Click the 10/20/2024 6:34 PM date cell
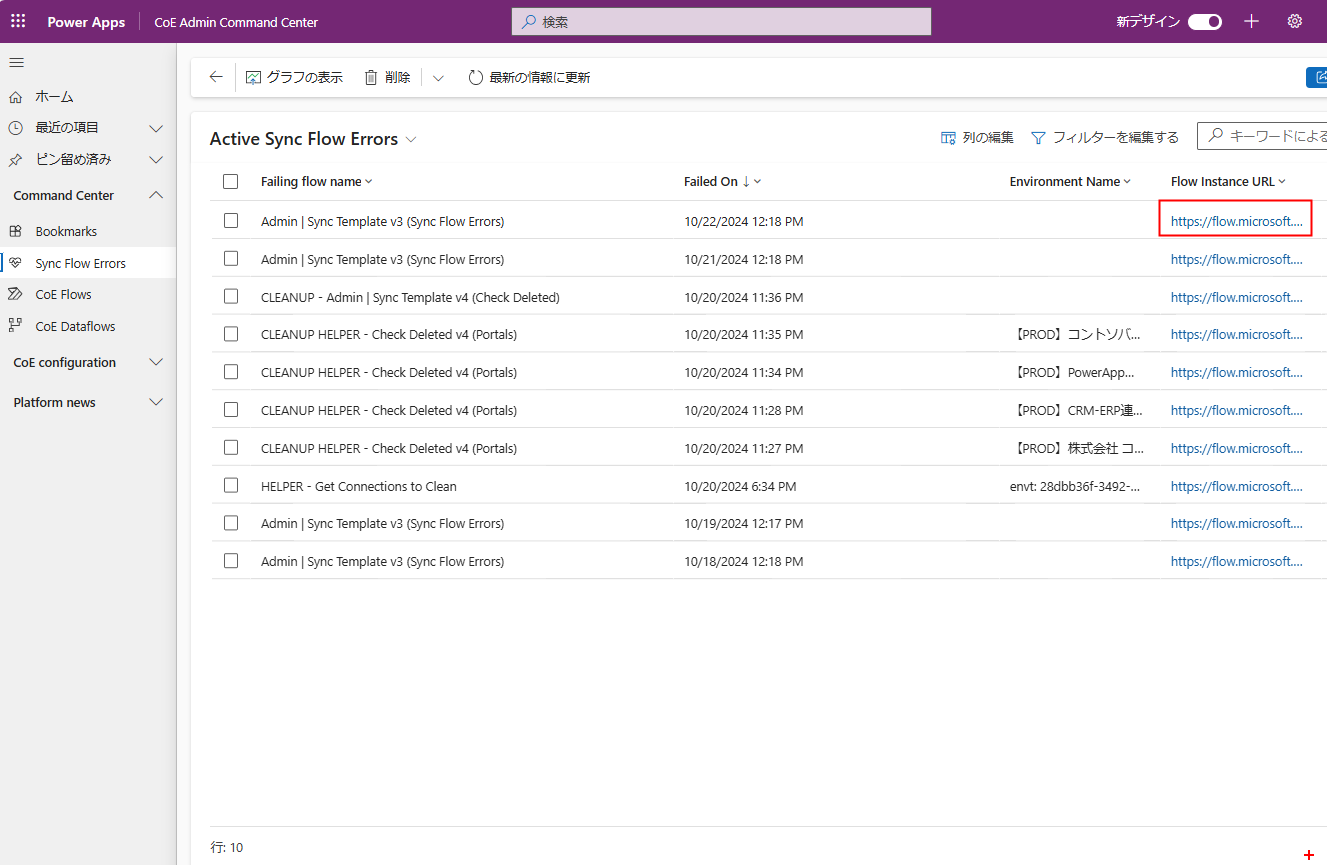 pyautogui.click(x=740, y=486)
